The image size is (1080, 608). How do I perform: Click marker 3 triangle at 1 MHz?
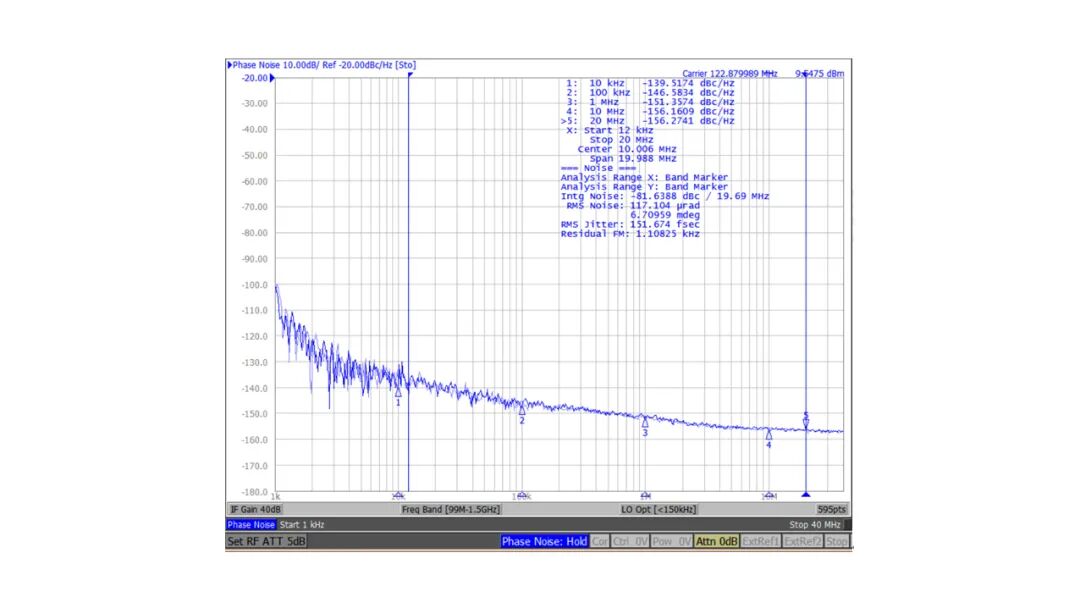[x=645, y=423]
